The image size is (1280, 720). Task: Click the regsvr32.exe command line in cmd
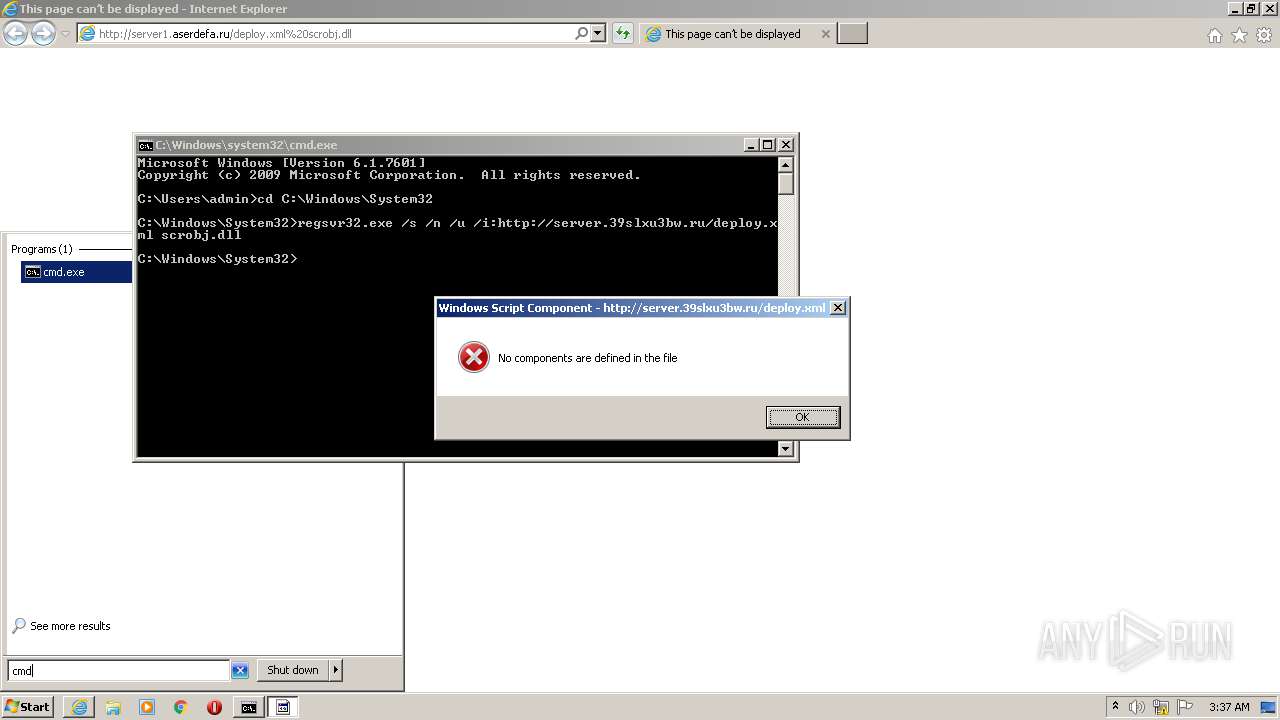(457, 229)
